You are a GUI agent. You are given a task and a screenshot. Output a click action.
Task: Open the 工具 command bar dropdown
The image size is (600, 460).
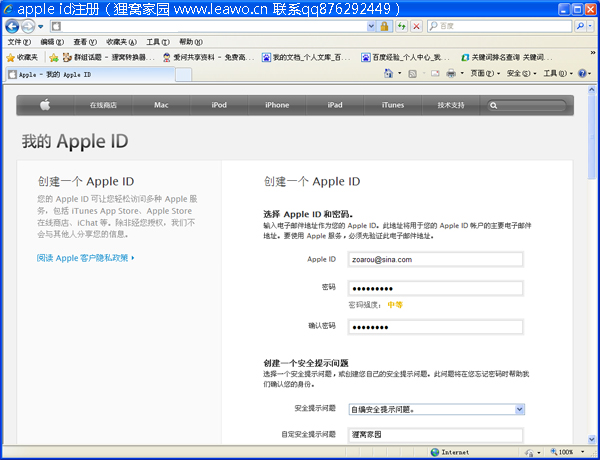[558, 73]
